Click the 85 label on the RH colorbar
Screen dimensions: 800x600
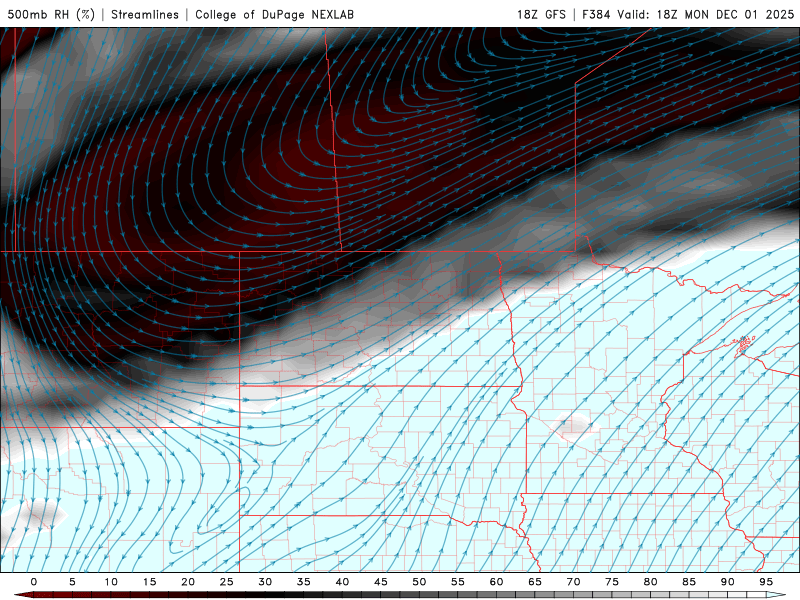coord(689,582)
